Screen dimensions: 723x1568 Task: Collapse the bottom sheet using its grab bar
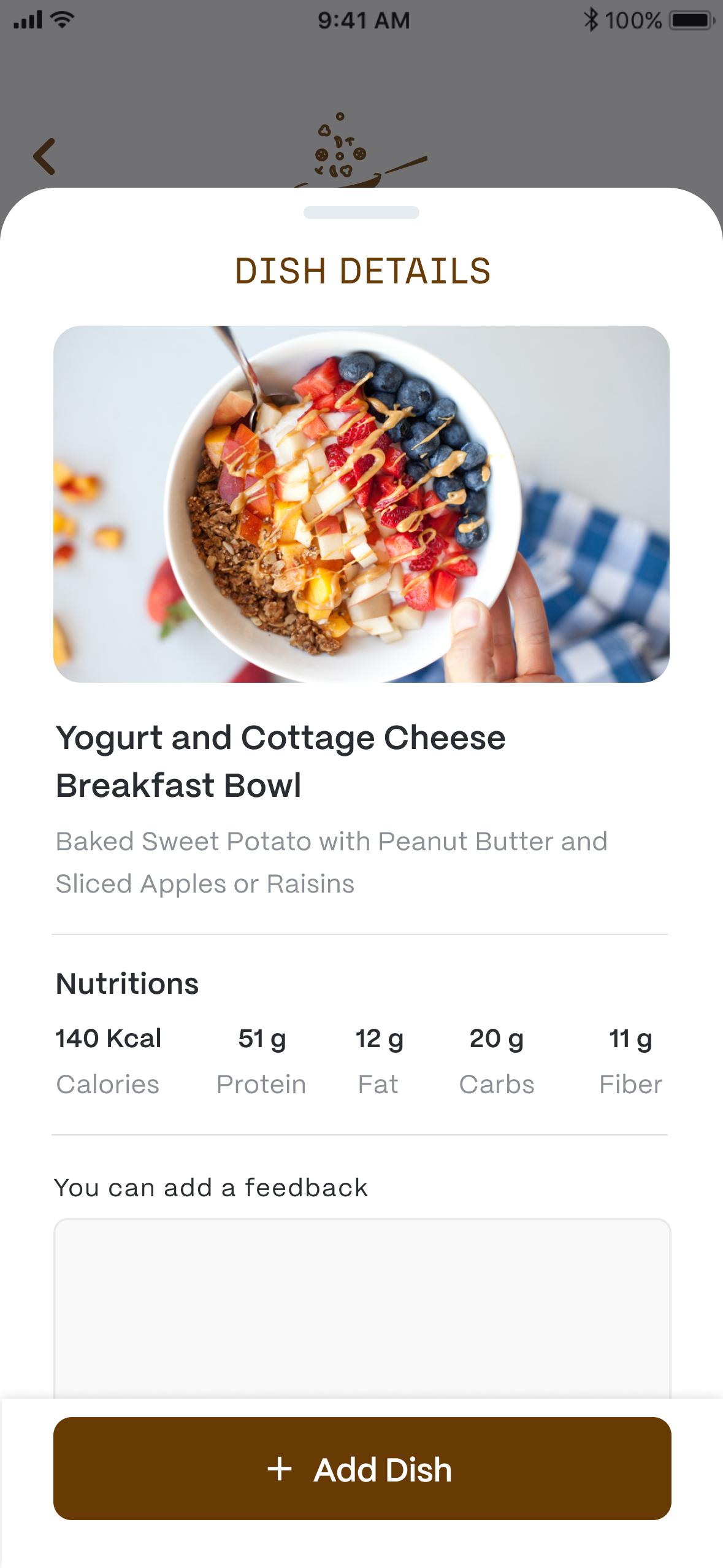click(x=361, y=212)
